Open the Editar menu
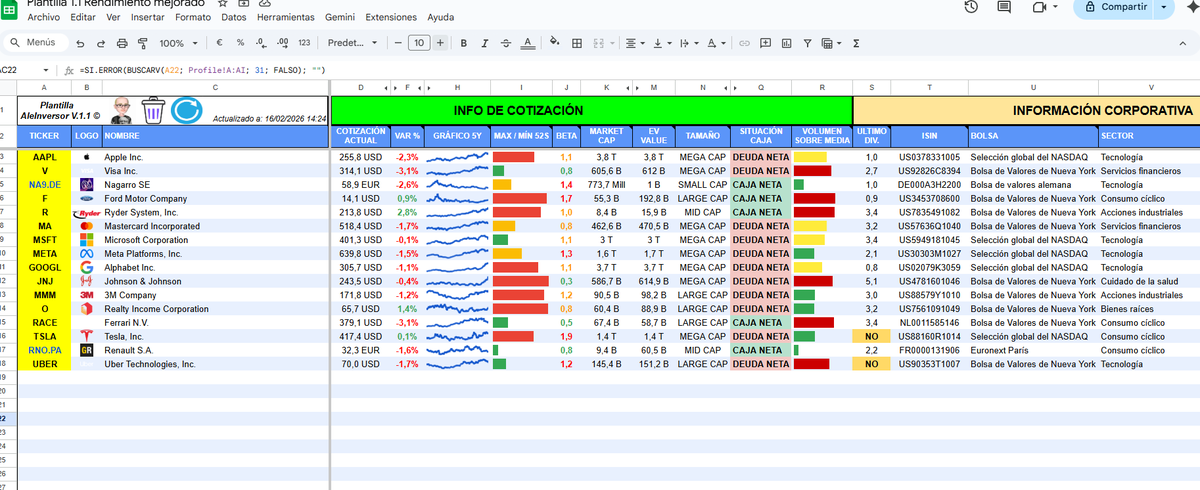This screenshot has width=1200, height=490. (x=84, y=18)
